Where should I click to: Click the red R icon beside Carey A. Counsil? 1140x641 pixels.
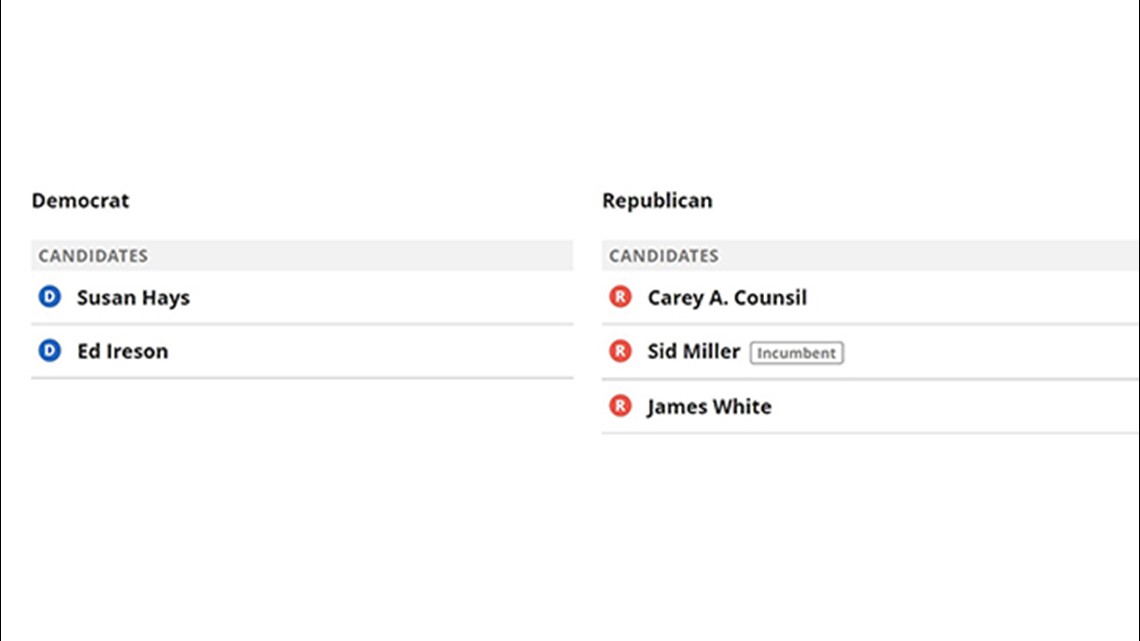(x=620, y=297)
